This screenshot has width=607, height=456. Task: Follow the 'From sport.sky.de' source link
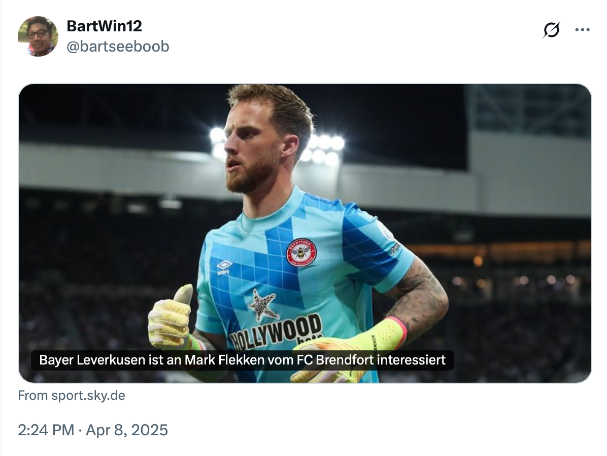click(x=72, y=396)
